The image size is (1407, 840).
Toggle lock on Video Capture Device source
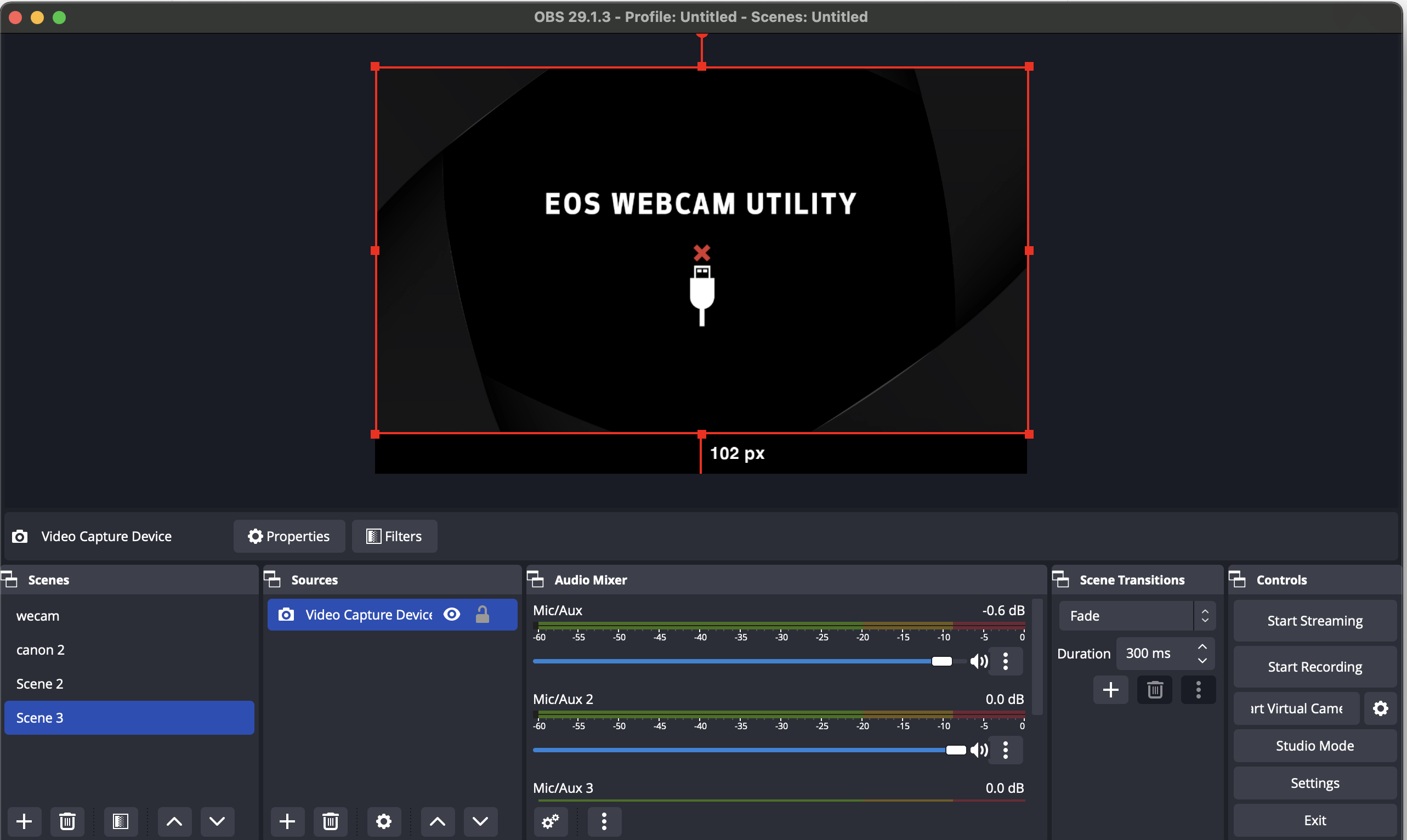pos(482,615)
